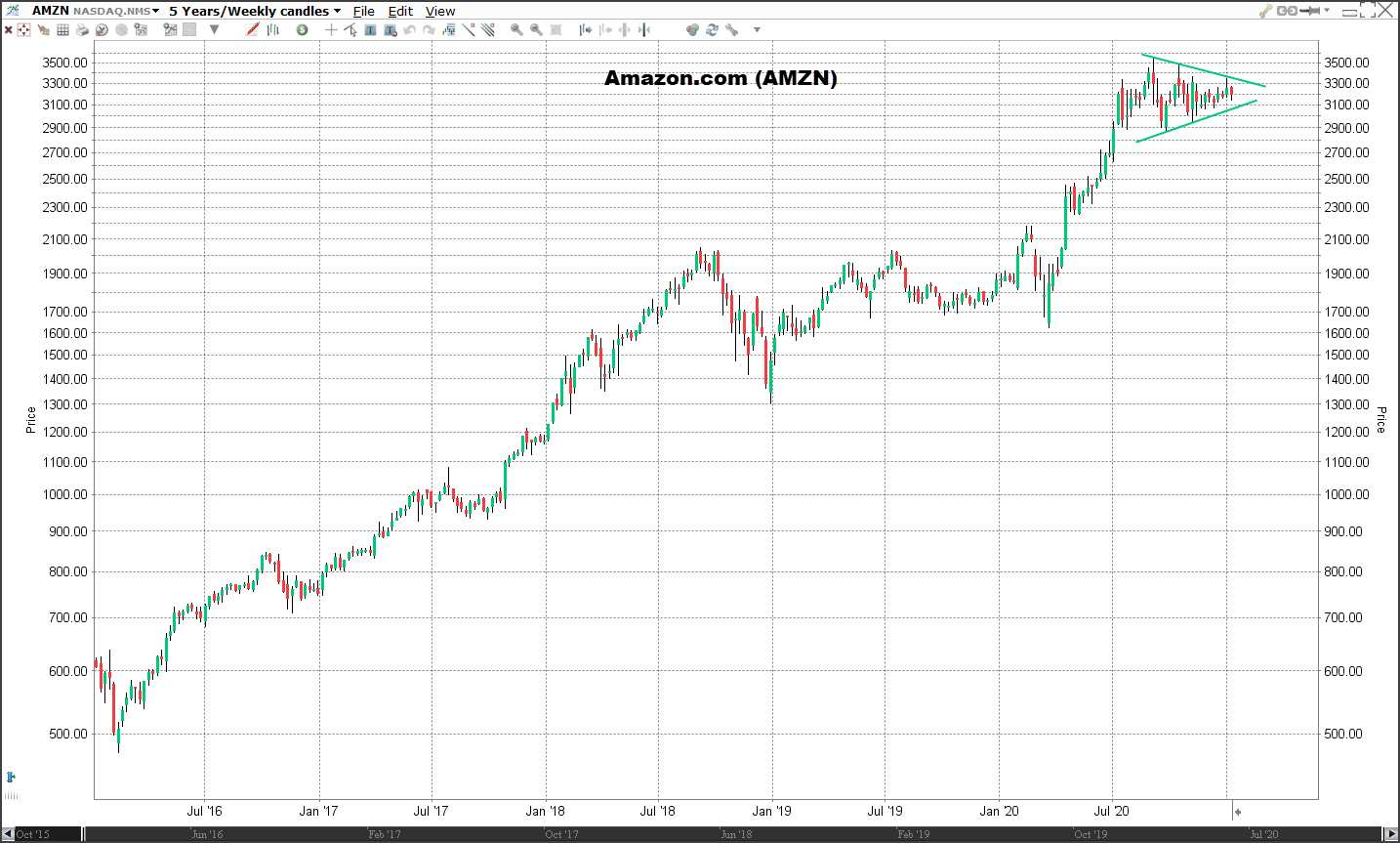Click the overlapping colored circles icon
This screenshot has width=1400, height=843.
(x=692, y=30)
